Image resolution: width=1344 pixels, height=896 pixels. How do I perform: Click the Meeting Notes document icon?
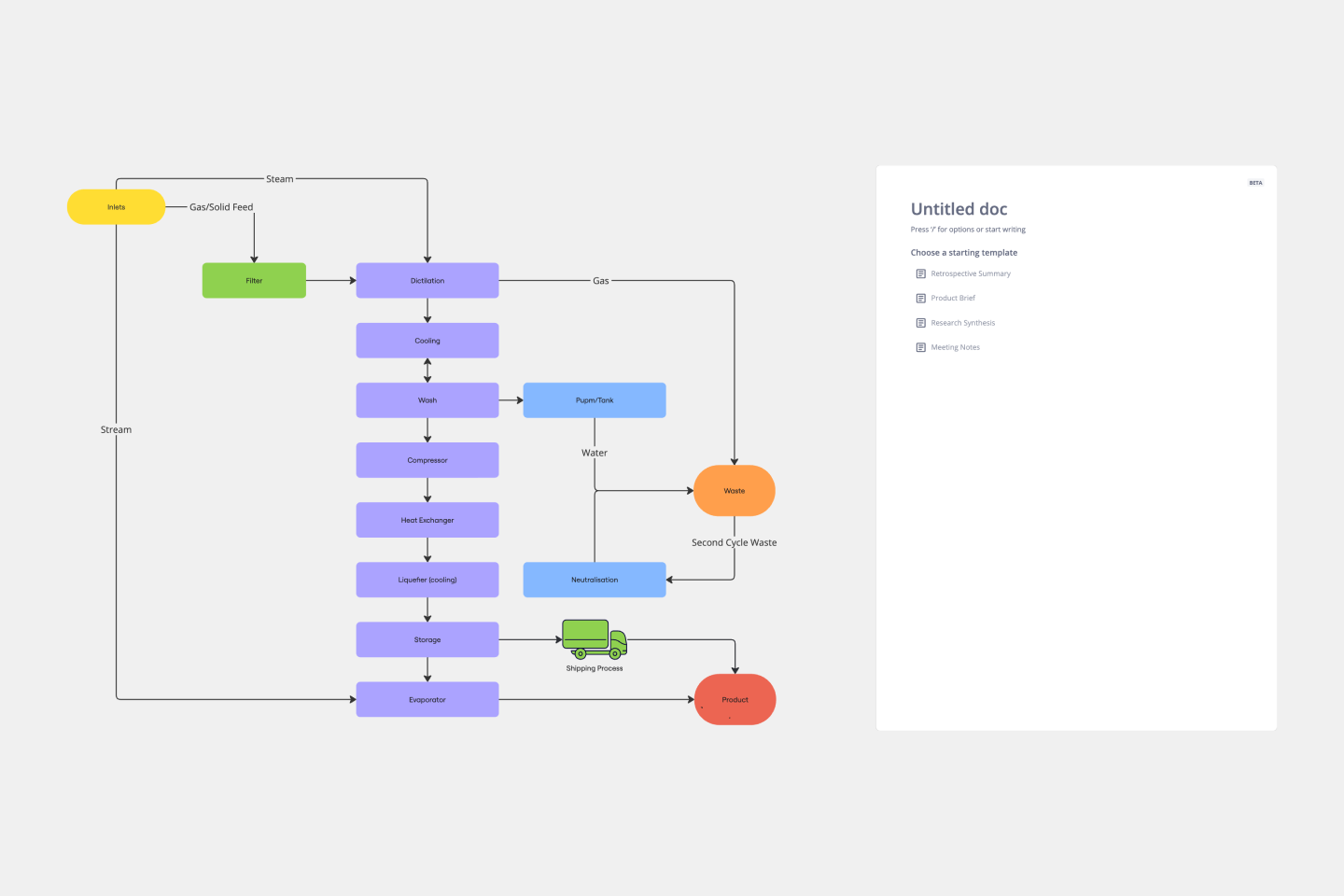tap(921, 347)
